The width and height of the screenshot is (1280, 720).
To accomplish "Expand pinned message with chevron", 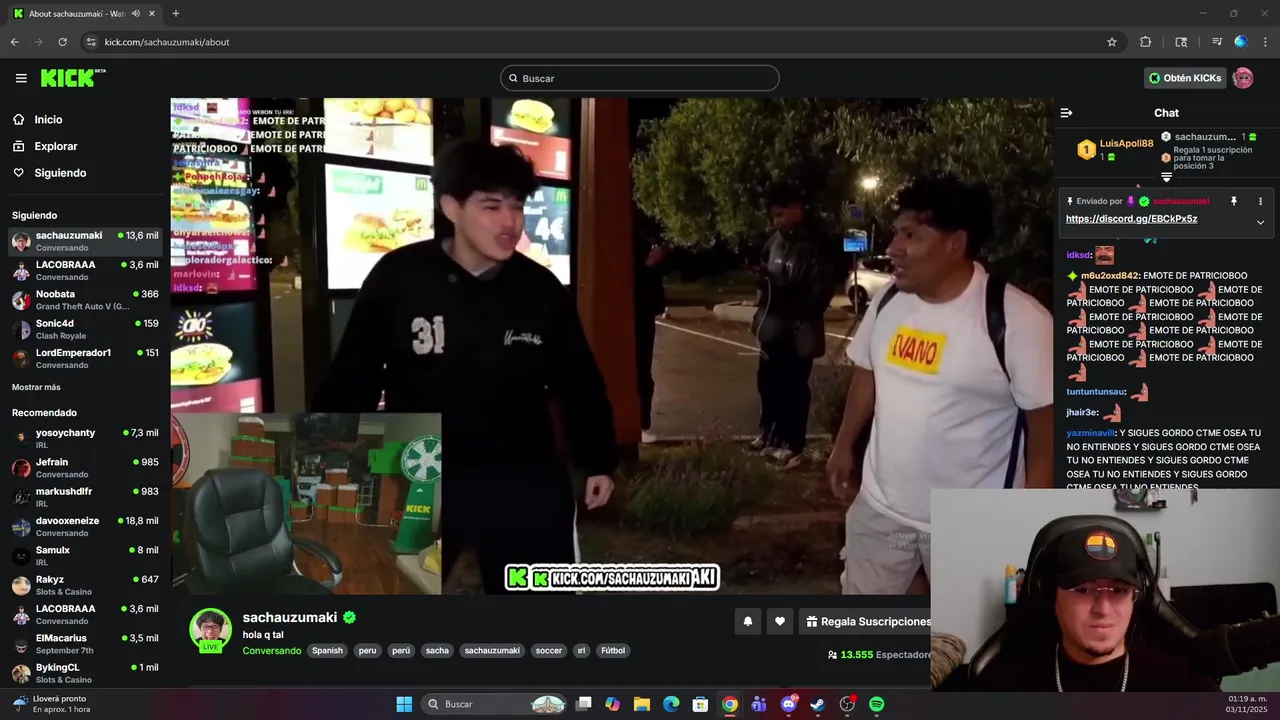I will coord(1260,222).
